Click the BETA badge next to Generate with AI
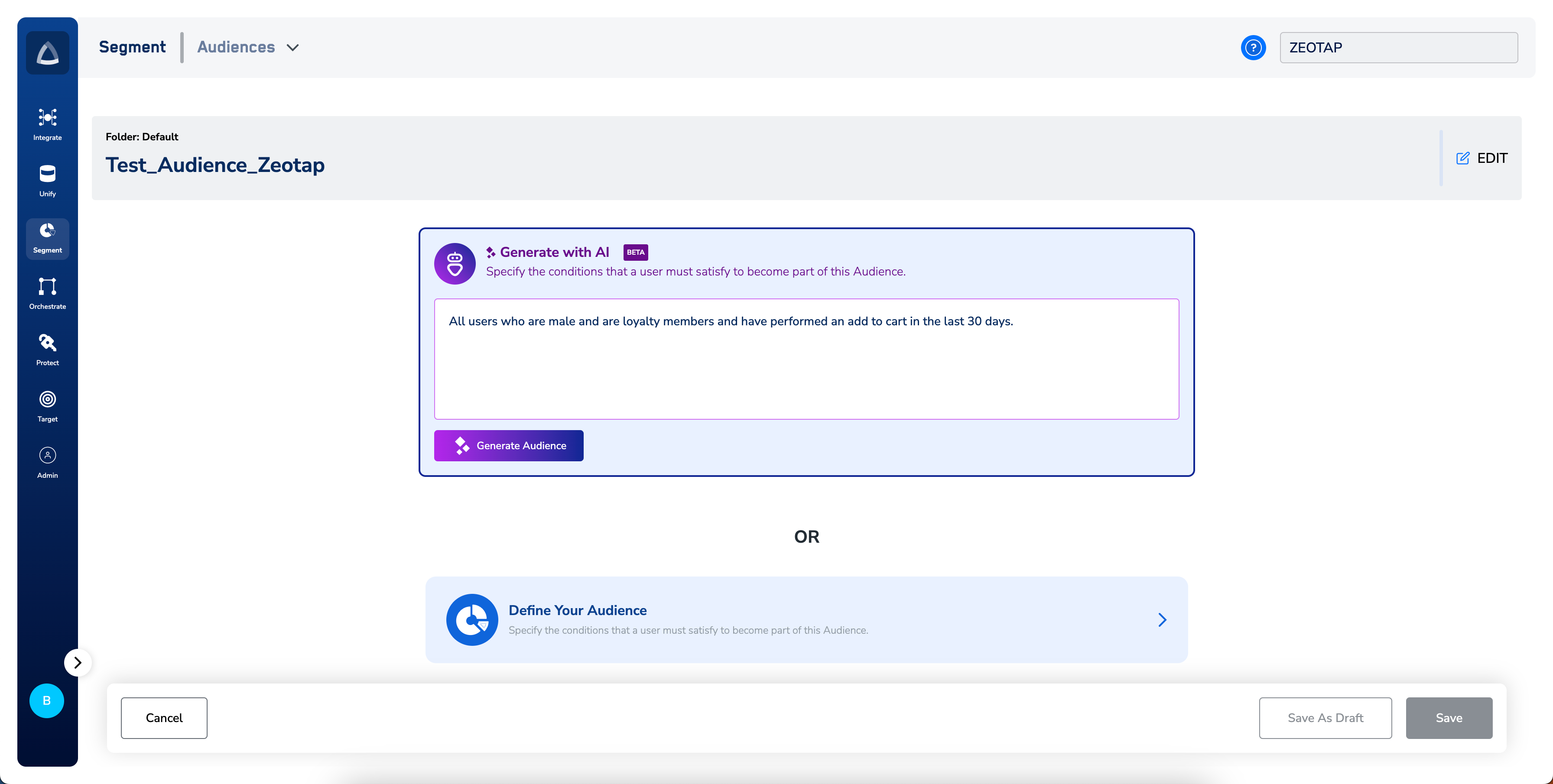 tap(635, 253)
